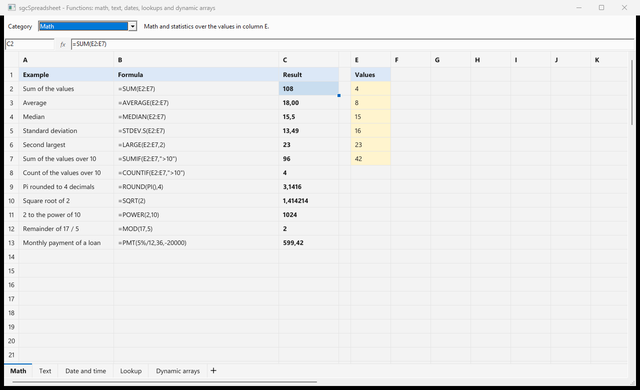Click the =LARGE(E2:E7,2) formula cell
The image size is (640, 390).
tap(196, 145)
